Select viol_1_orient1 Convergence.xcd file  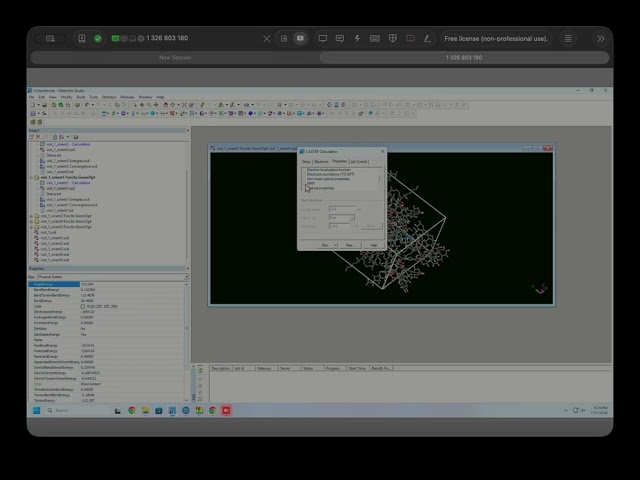point(71,205)
